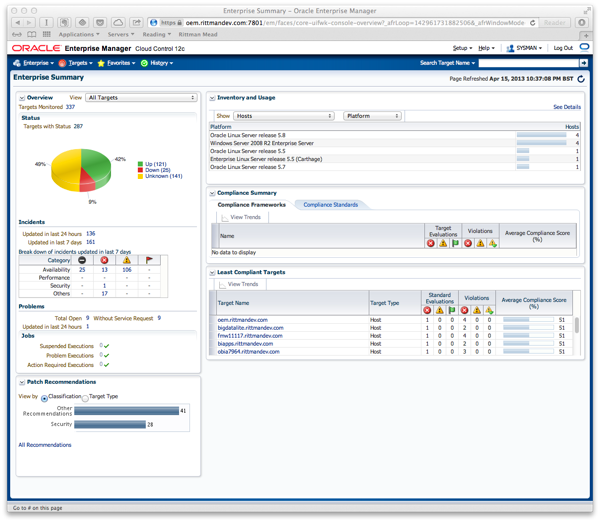Screen dimensions: 600x522
Task: Select Classification radio button
Action: pyautogui.click(x=44, y=398)
